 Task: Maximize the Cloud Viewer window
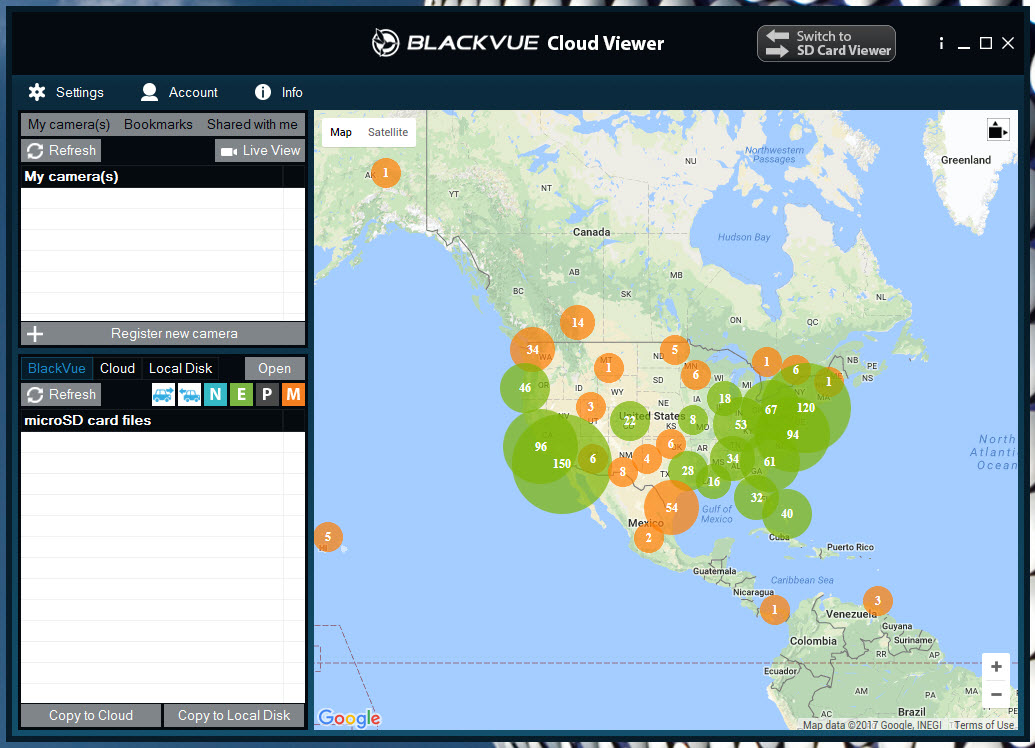point(985,43)
